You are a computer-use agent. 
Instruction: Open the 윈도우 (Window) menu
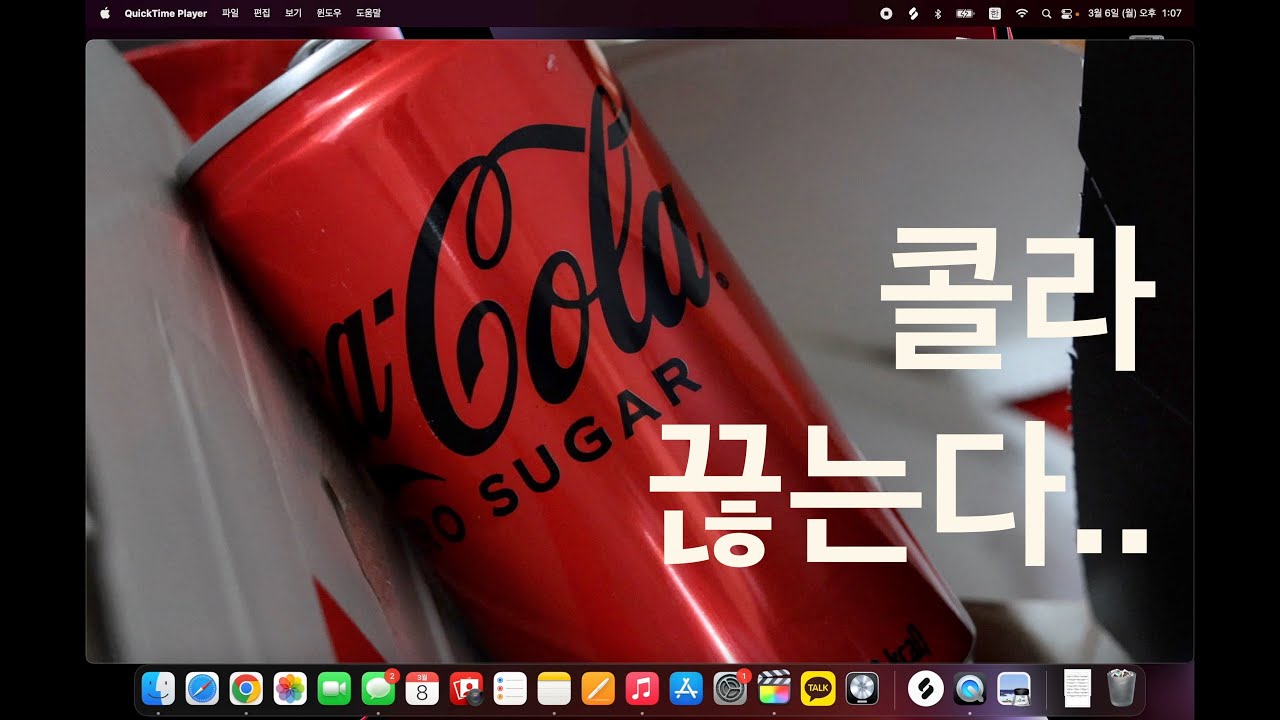click(x=329, y=14)
